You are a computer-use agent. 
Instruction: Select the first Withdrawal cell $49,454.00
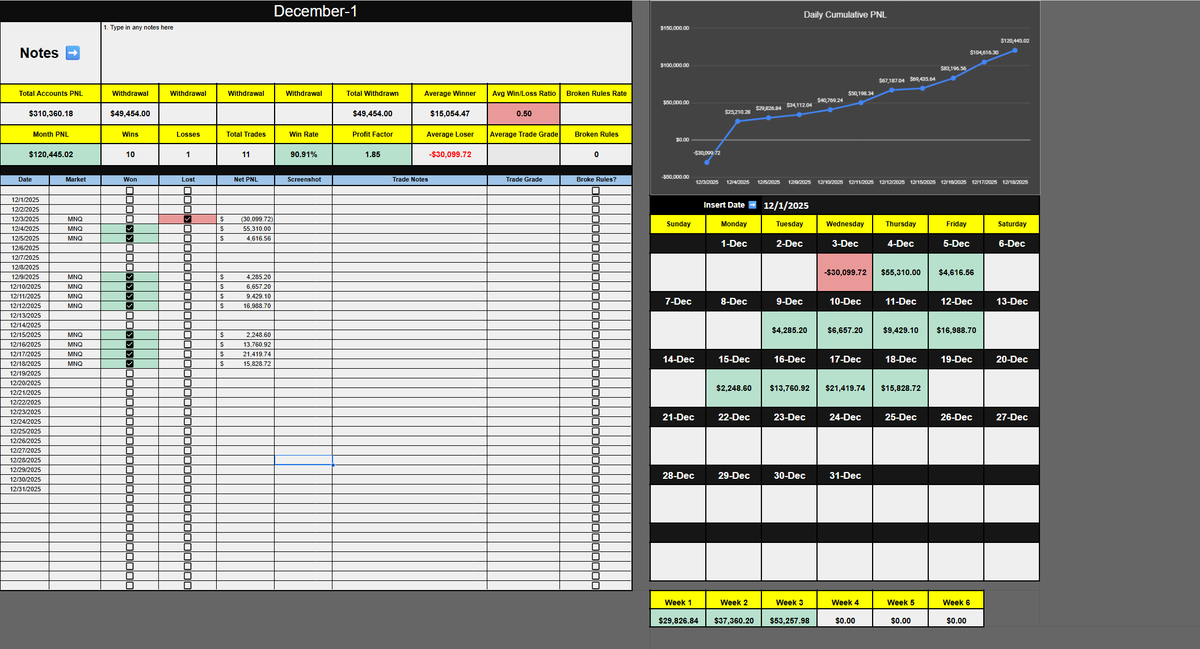(x=130, y=114)
